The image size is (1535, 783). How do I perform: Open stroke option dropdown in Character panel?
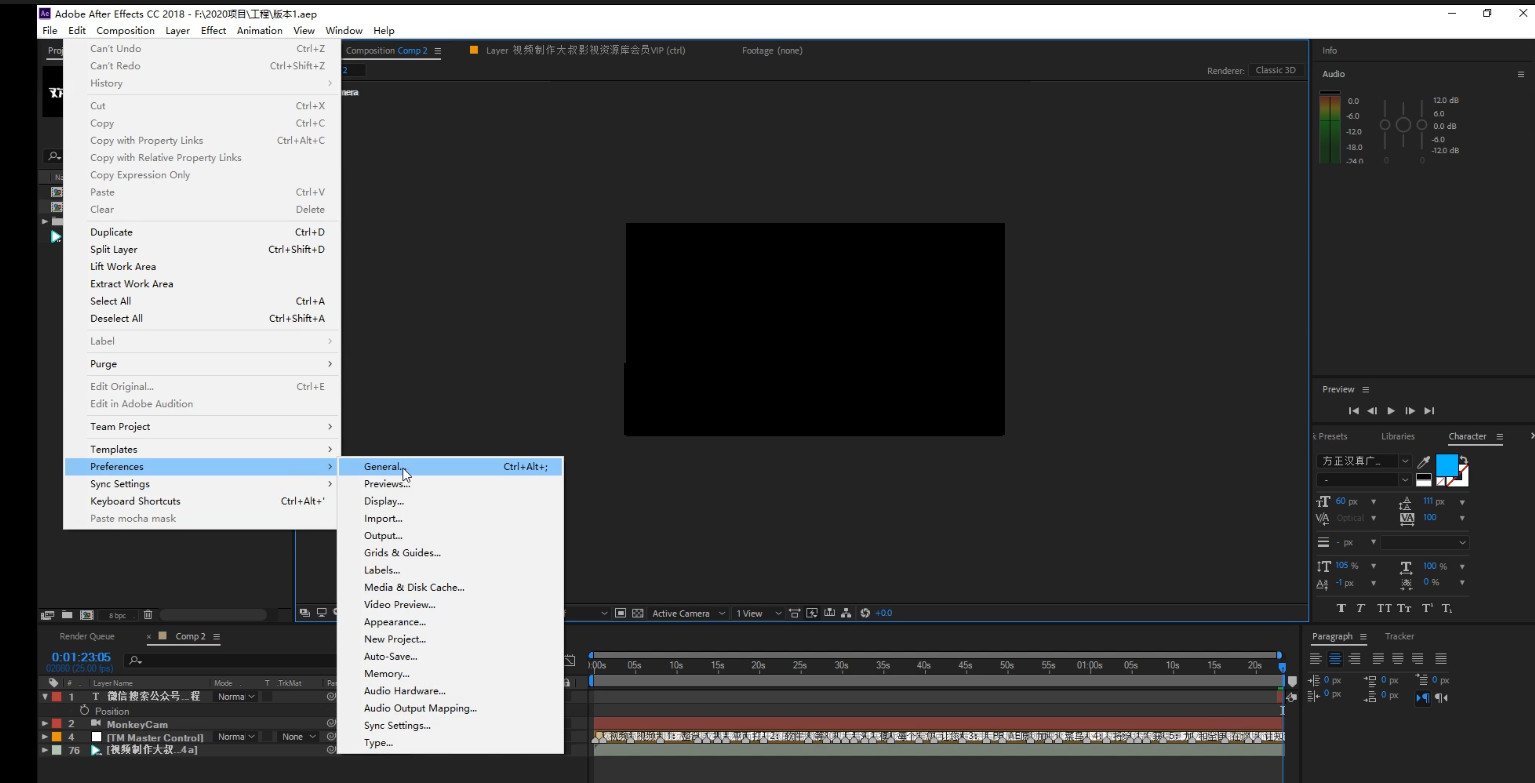coord(1424,542)
